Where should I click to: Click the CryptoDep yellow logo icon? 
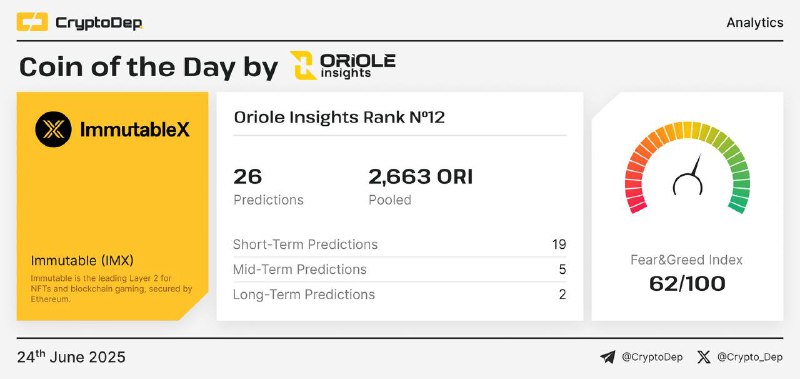tap(32, 22)
